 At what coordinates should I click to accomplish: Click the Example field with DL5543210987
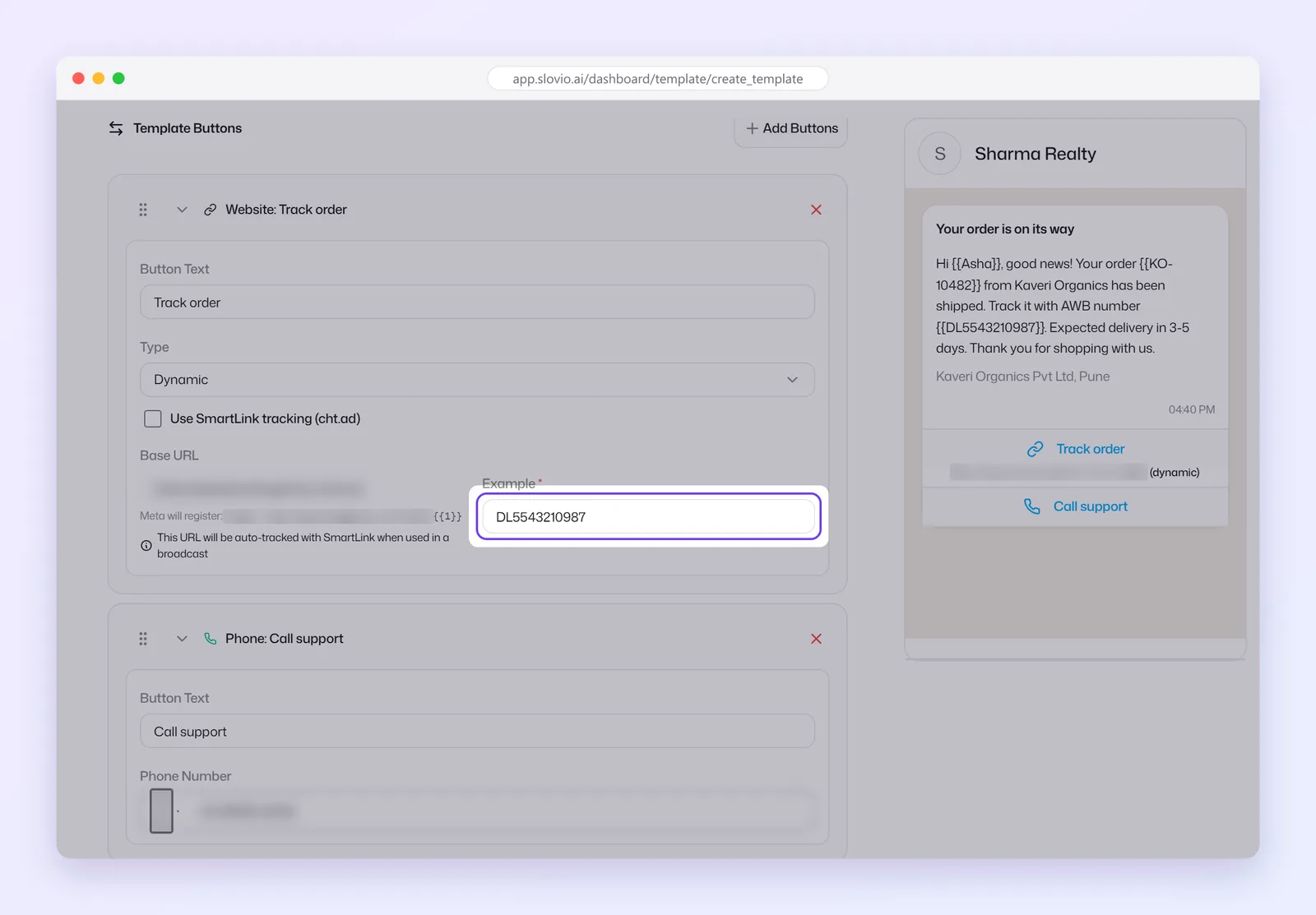(648, 517)
